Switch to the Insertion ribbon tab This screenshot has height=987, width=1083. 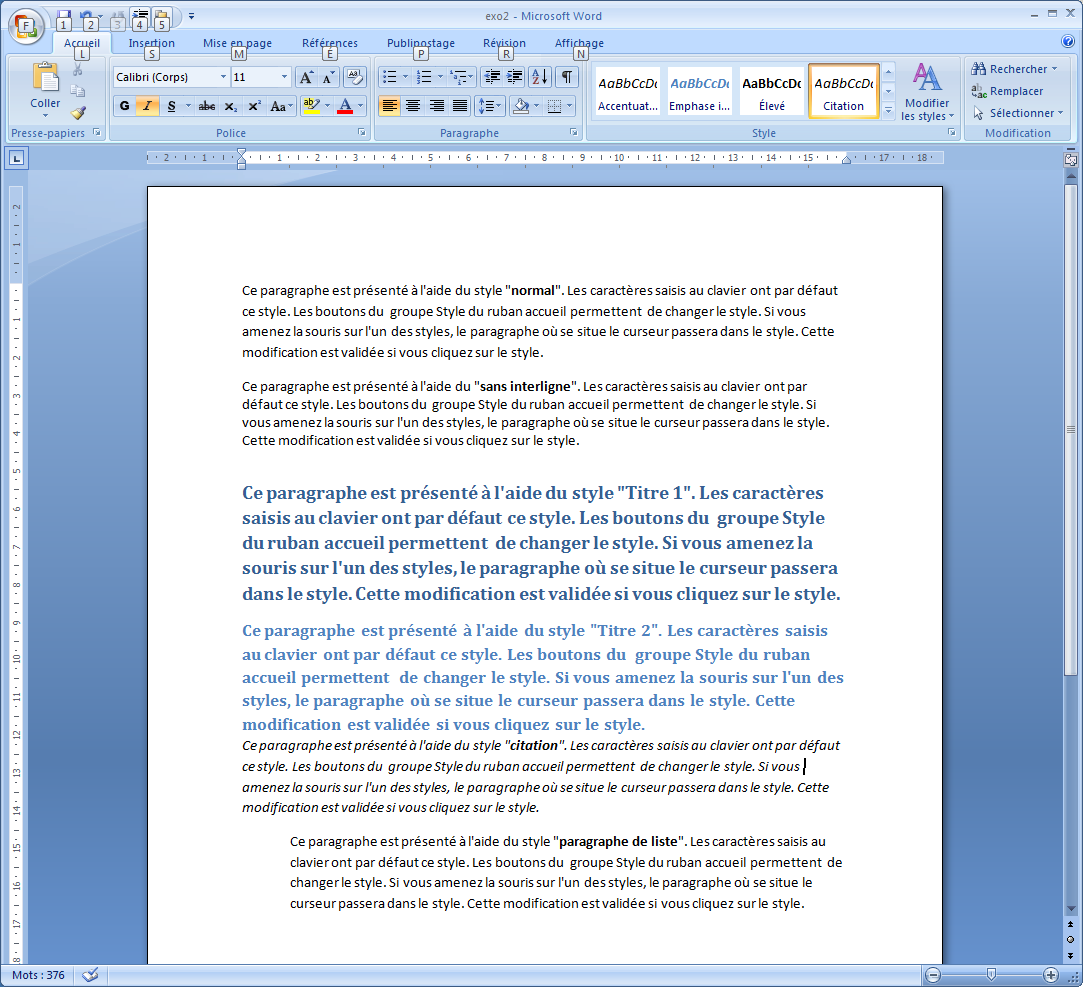point(151,43)
